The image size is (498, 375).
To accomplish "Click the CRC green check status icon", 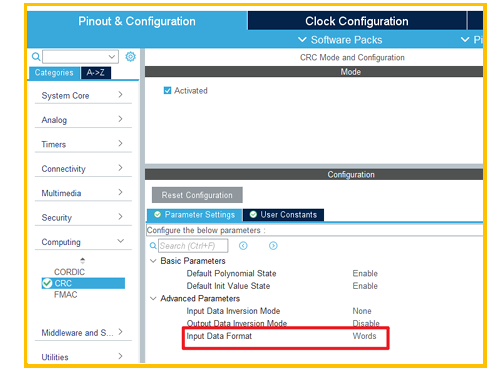I will click(47, 283).
